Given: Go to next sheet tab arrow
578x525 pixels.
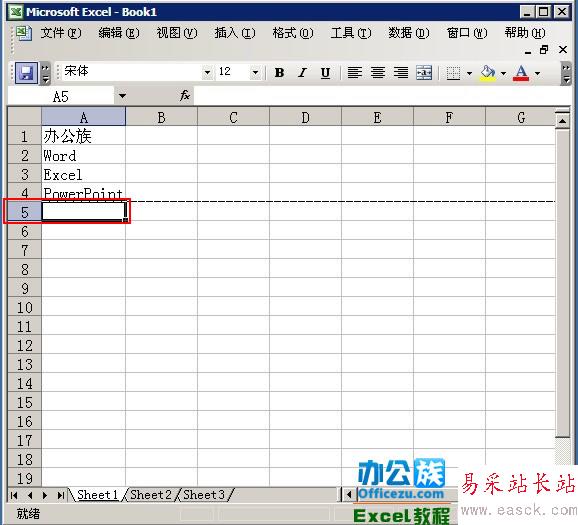Looking at the screenshot, I should pos(45,495).
